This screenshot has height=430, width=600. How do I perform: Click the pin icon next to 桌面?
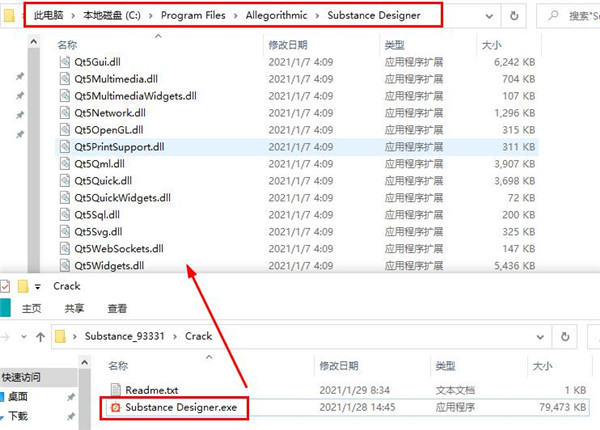click(x=71, y=397)
